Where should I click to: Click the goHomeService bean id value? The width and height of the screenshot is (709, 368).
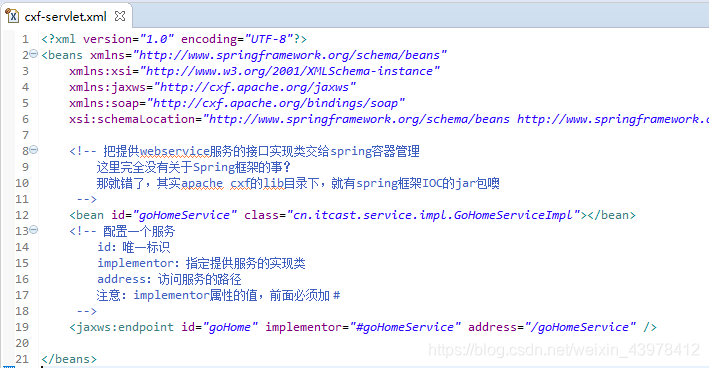(x=185, y=215)
